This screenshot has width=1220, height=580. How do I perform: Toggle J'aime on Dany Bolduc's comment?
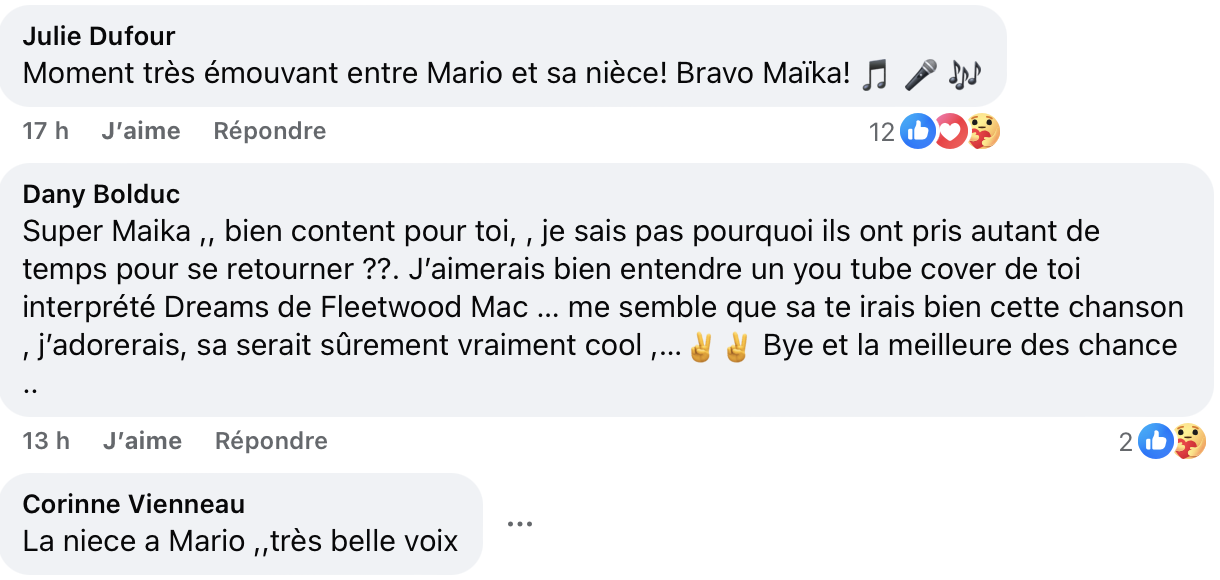coord(142,441)
